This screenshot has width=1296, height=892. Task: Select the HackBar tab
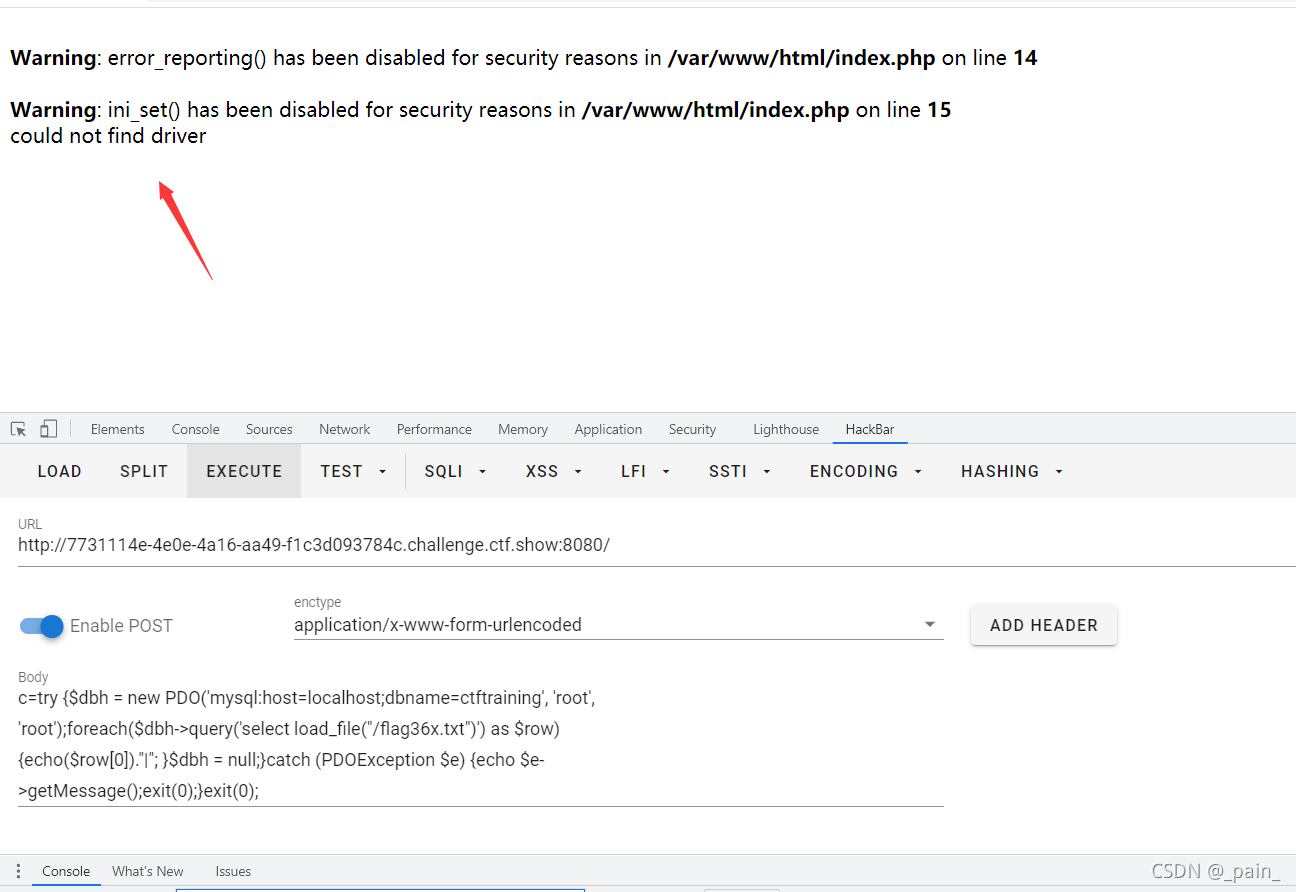pyautogui.click(x=870, y=429)
